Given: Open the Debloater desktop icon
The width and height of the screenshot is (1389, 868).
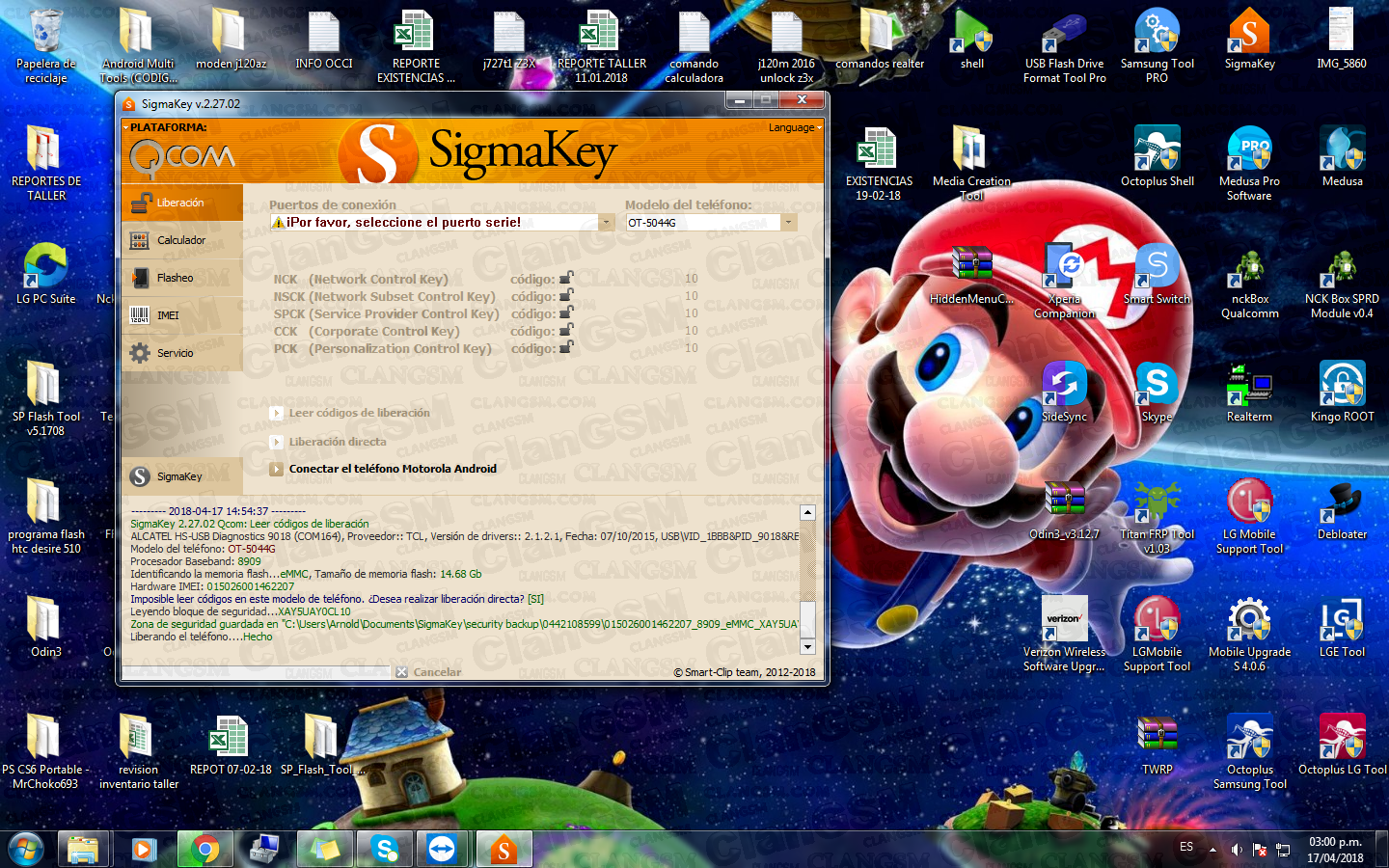Looking at the screenshot, I should (x=1342, y=509).
